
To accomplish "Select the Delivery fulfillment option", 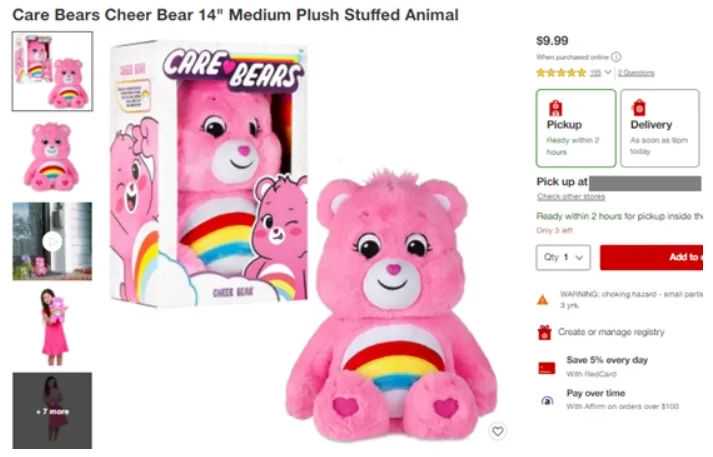I will click(659, 127).
